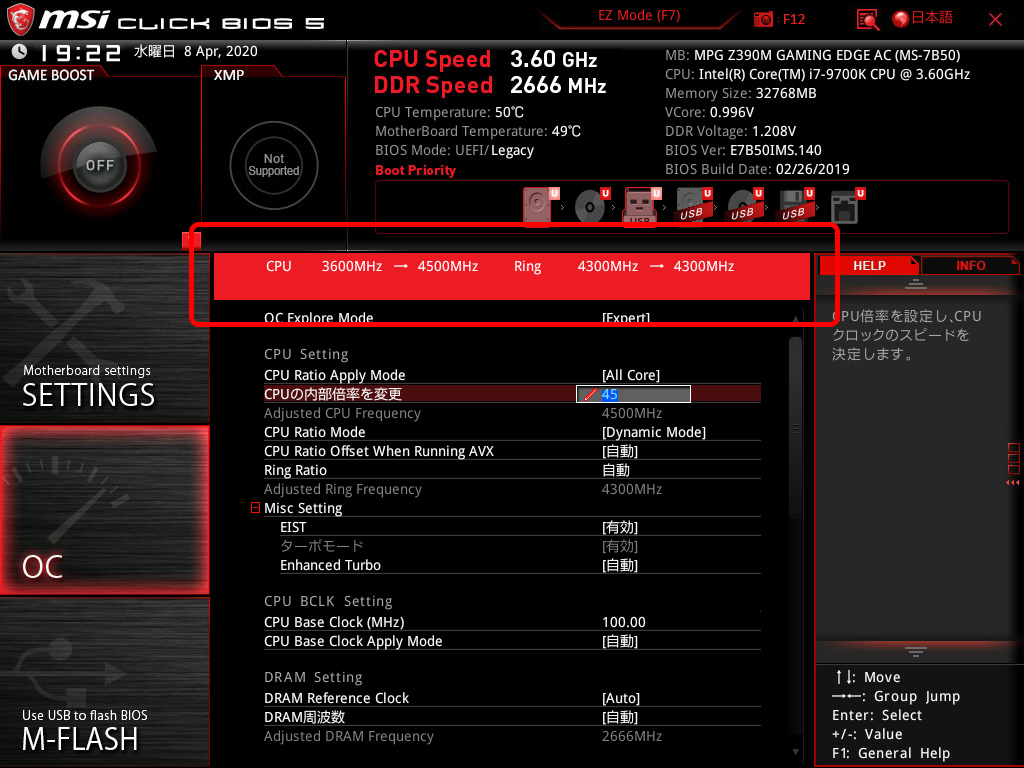Click the F1: General Help hint
This screenshot has width=1024, height=768.
pyautogui.click(x=891, y=753)
